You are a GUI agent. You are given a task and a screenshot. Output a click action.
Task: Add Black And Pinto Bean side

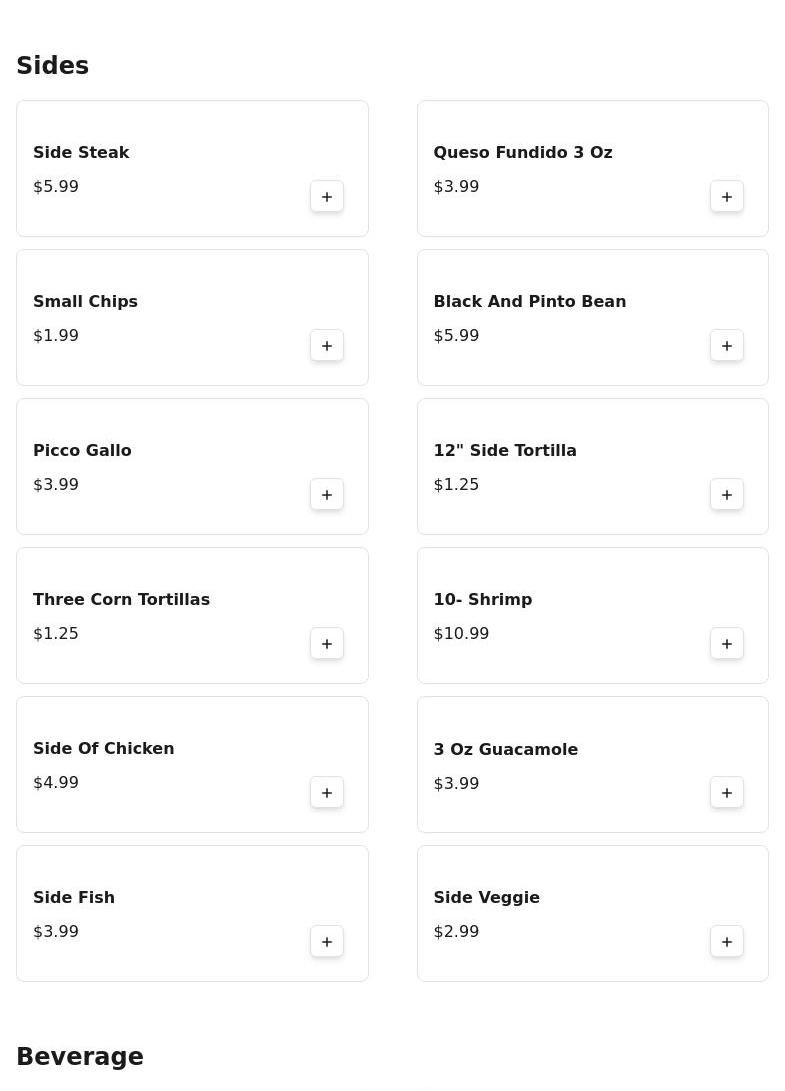coord(727,345)
